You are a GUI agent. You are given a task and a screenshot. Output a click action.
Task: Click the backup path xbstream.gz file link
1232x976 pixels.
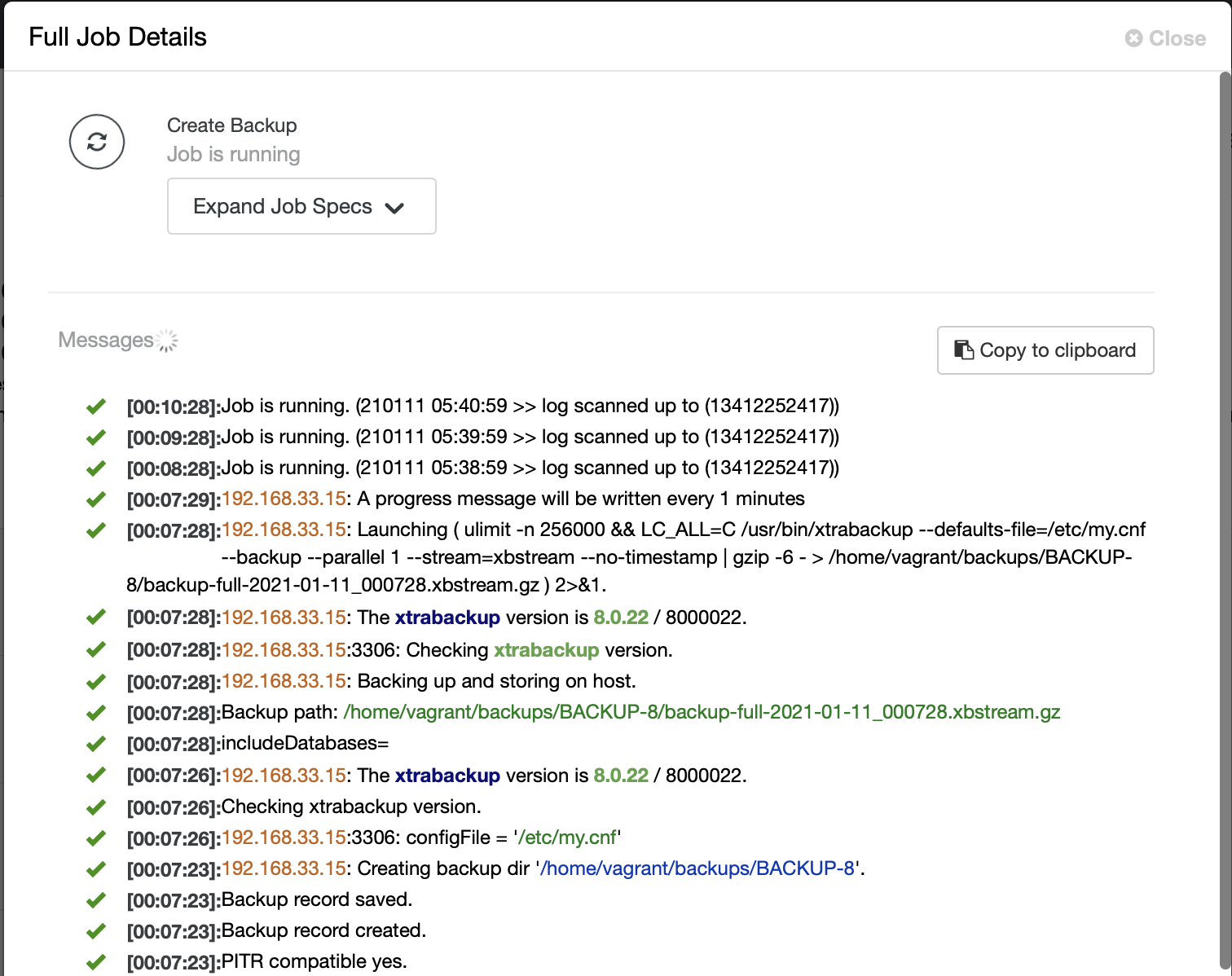click(x=702, y=712)
